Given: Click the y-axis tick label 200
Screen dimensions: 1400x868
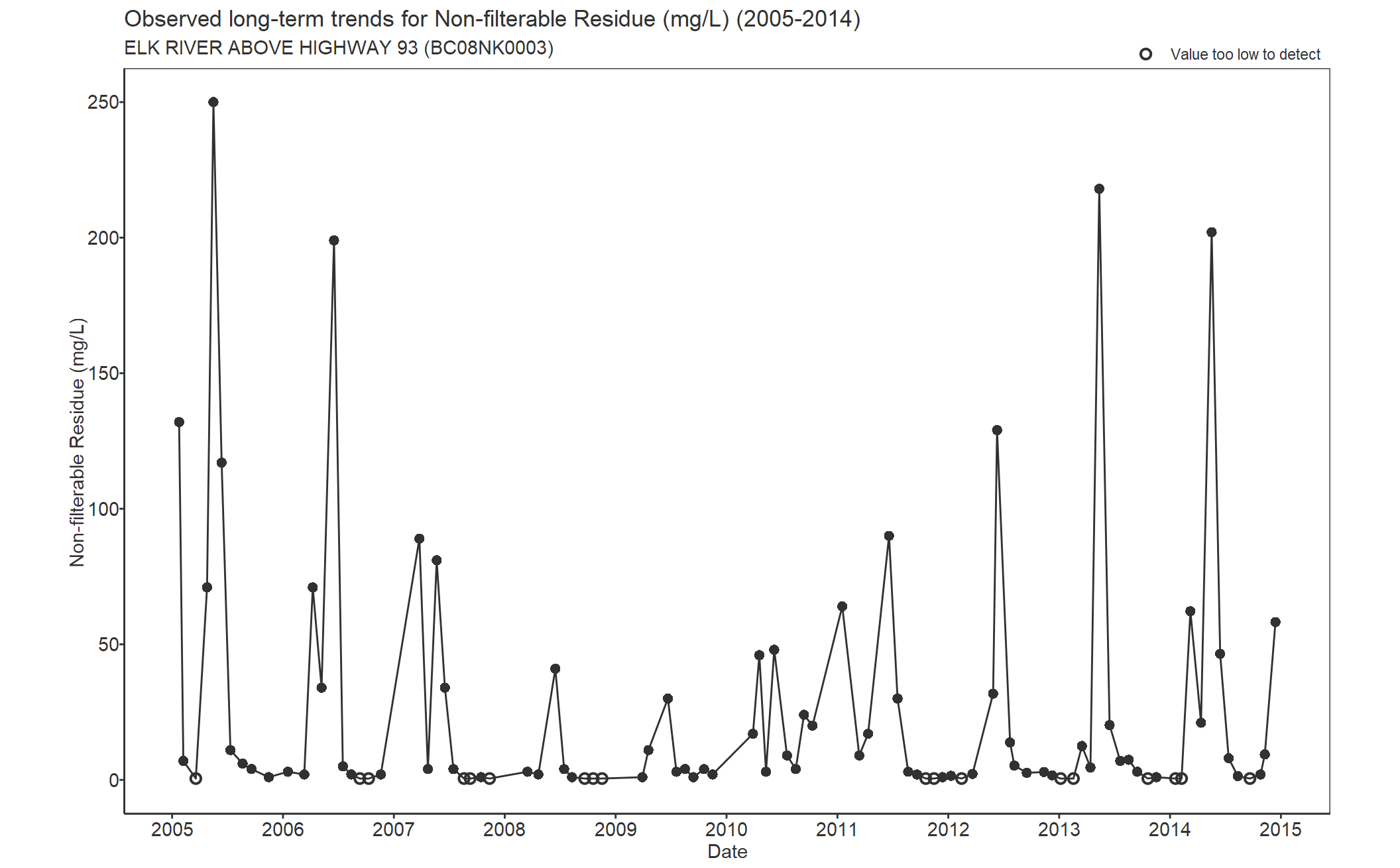Looking at the screenshot, I should click(103, 237).
